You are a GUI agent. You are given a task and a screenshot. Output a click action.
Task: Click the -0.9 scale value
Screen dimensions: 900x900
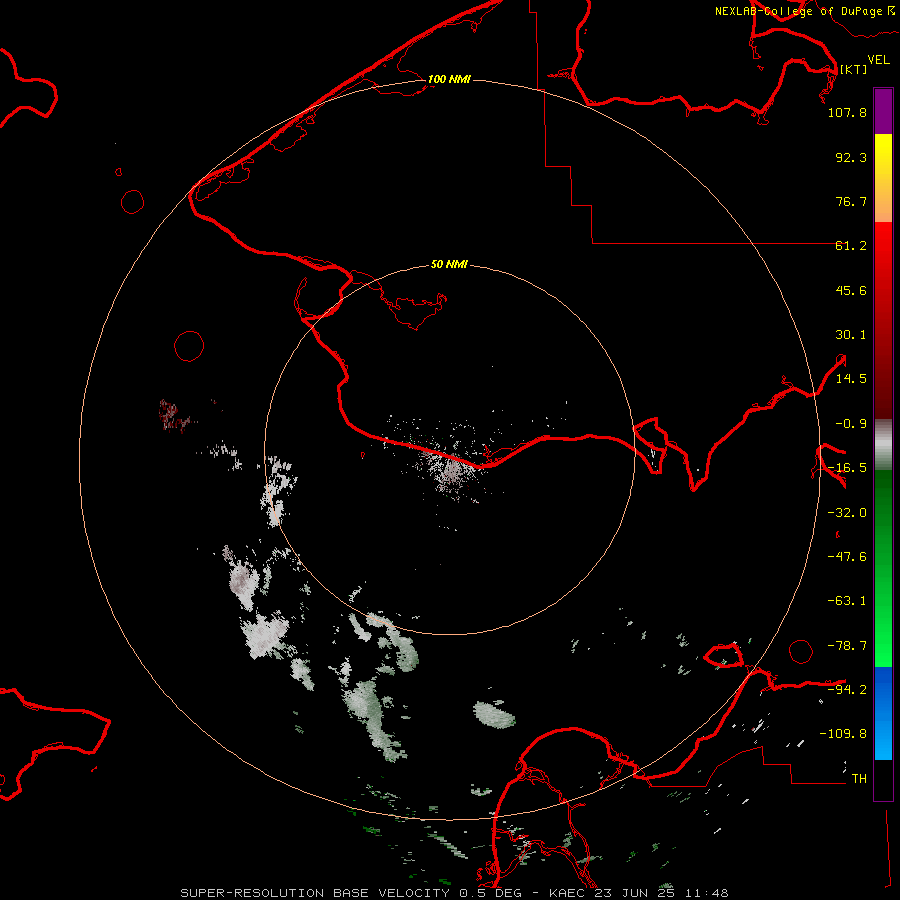(x=851, y=424)
